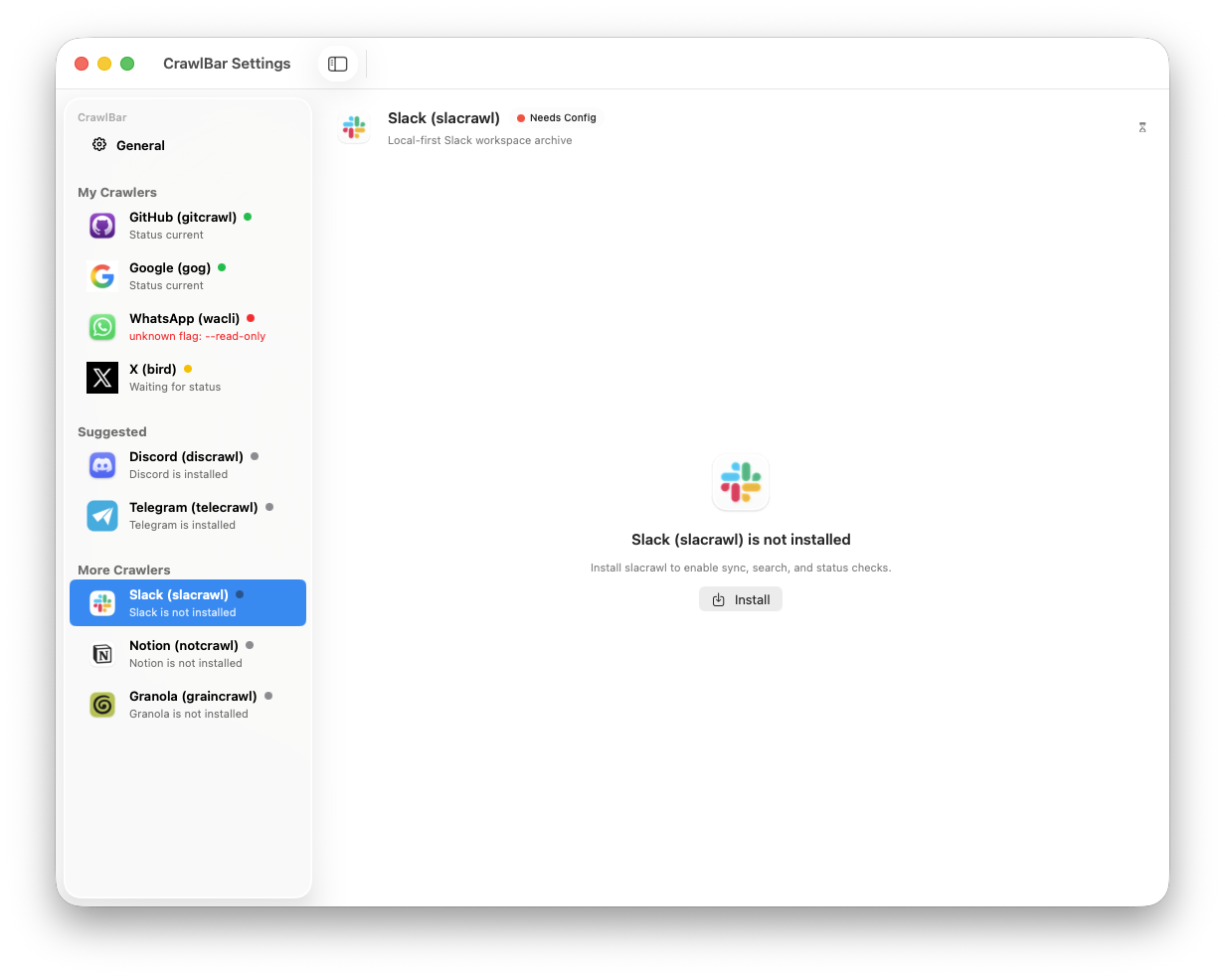Click the large center Slack icon

click(741, 483)
